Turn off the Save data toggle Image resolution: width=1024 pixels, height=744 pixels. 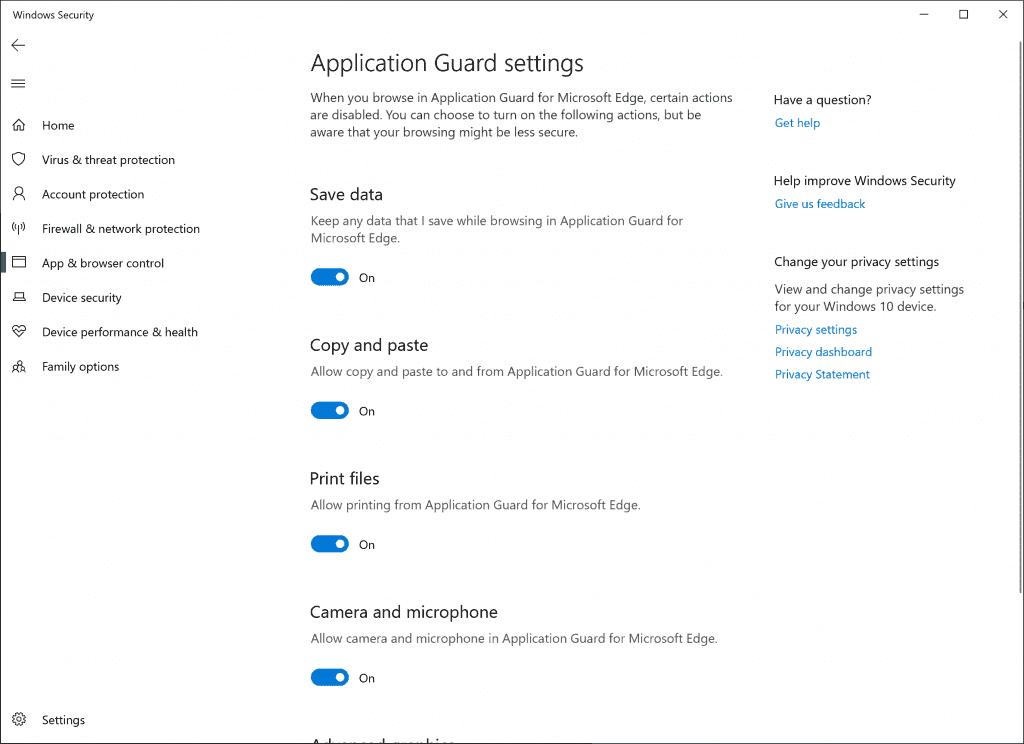(x=329, y=277)
